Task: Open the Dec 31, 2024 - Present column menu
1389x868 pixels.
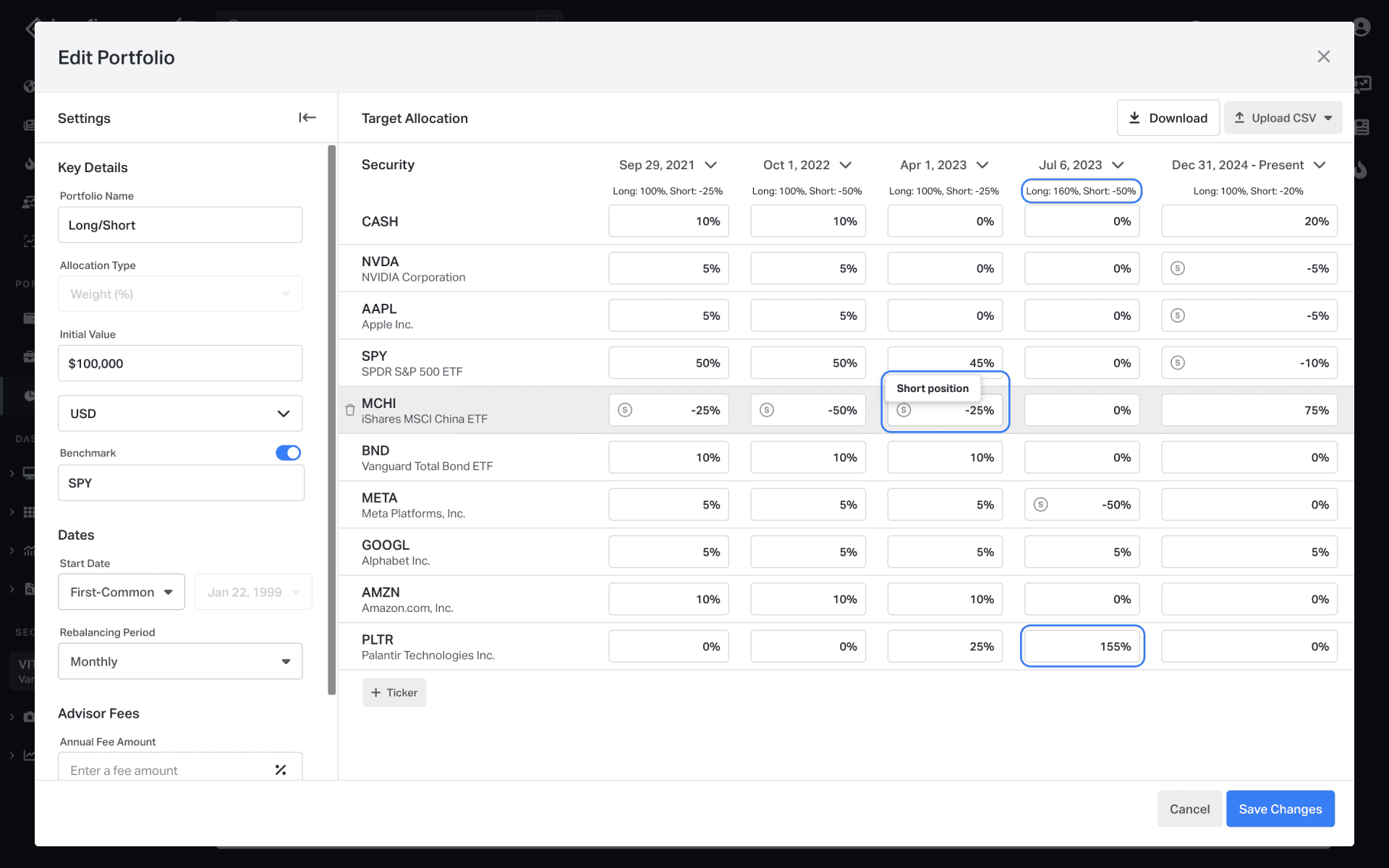Action: (x=1320, y=165)
